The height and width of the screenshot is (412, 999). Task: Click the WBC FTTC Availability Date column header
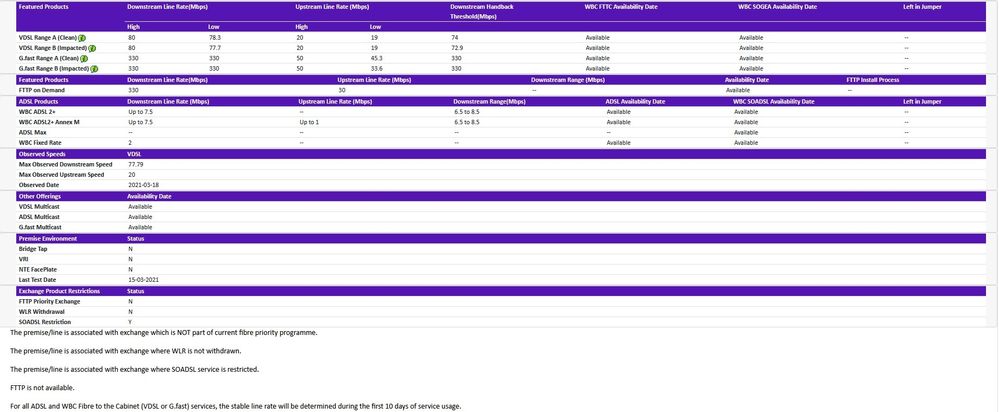[x=621, y=6]
